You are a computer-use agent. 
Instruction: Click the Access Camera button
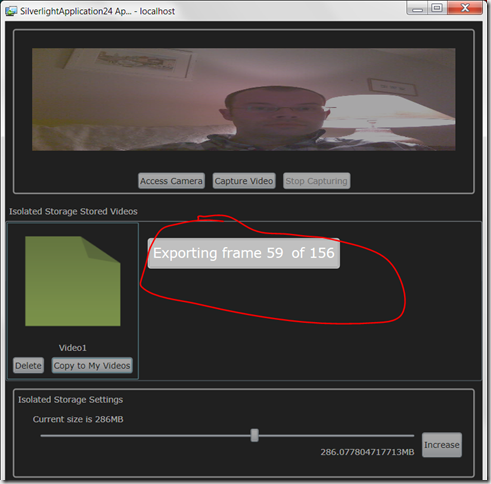point(171,181)
